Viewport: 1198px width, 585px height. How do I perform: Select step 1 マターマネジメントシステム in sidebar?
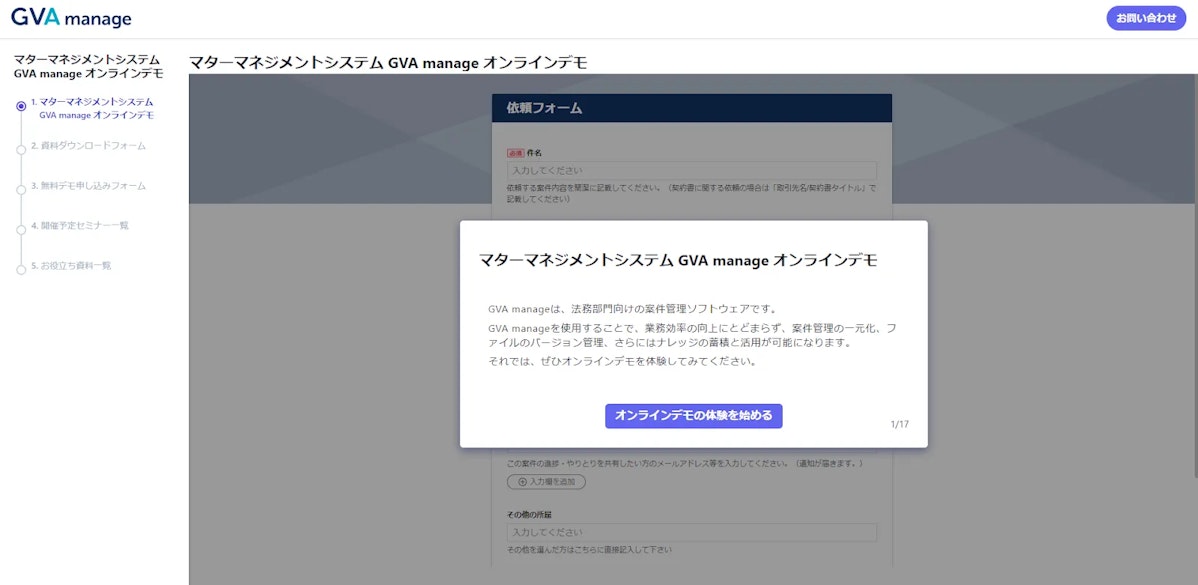click(96, 108)
